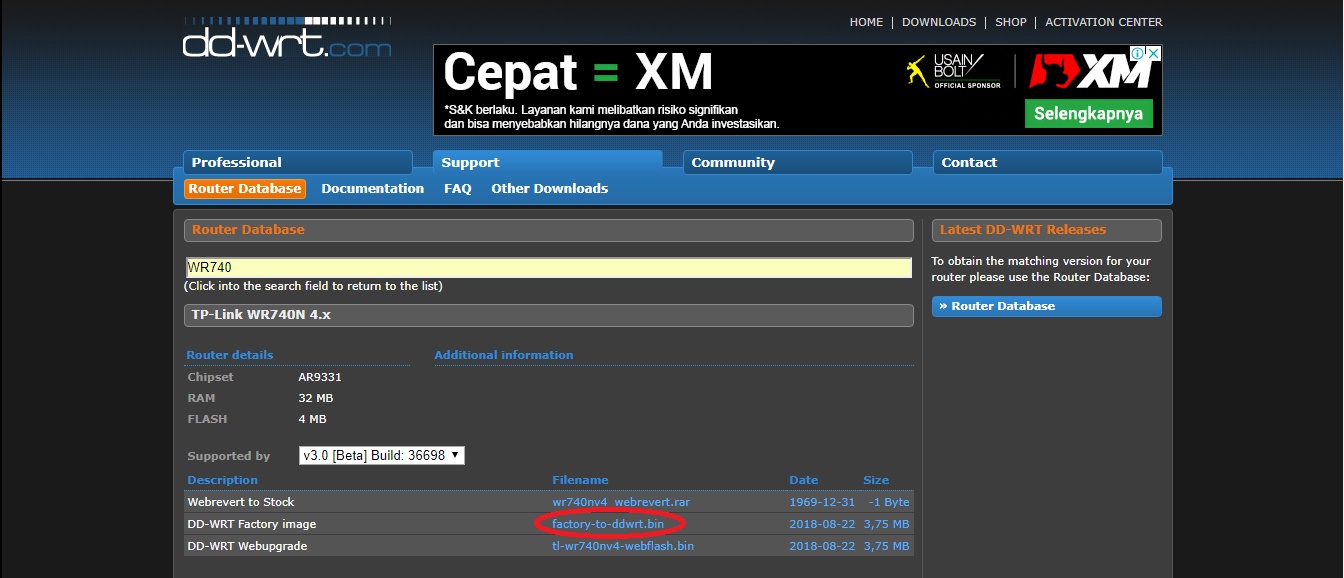Download factory-to-ddwrt.bin file

click(x=608, y=524)
